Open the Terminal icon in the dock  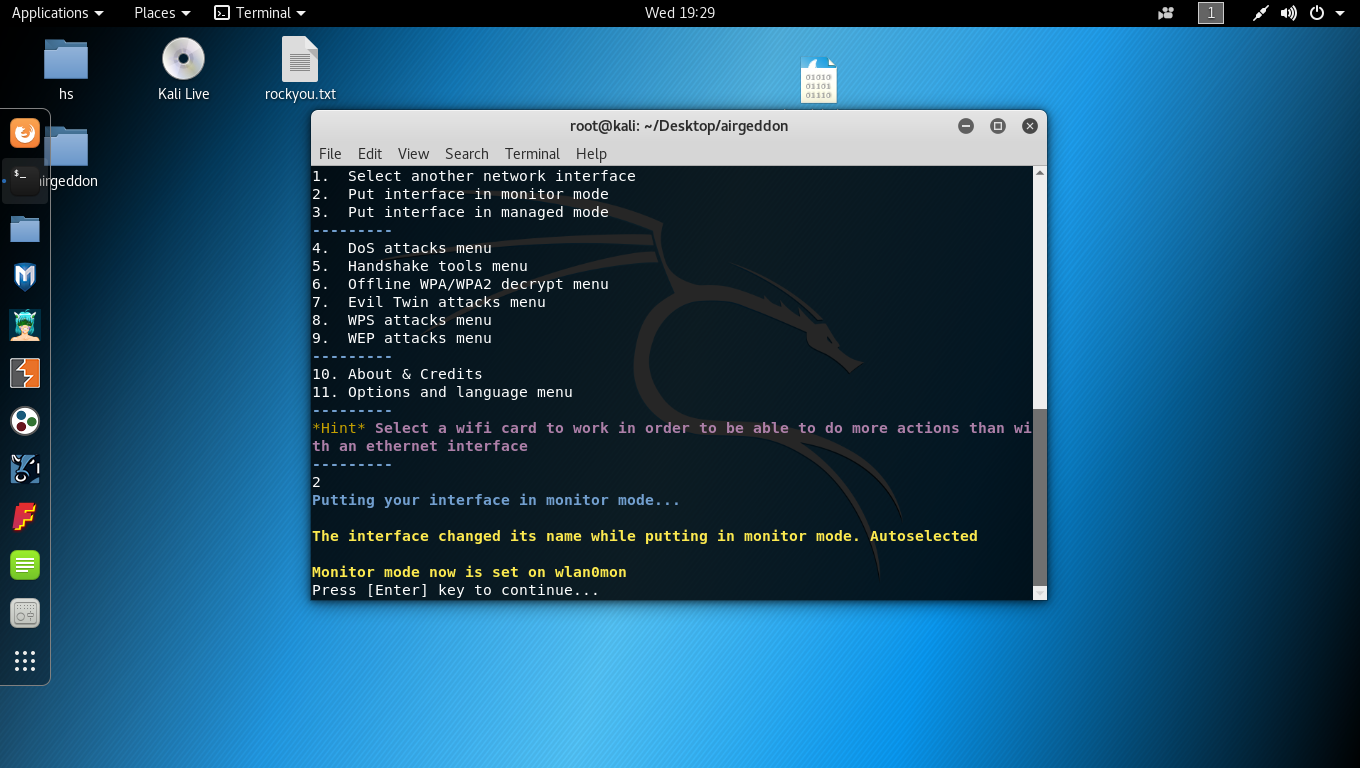pos(25,181)
